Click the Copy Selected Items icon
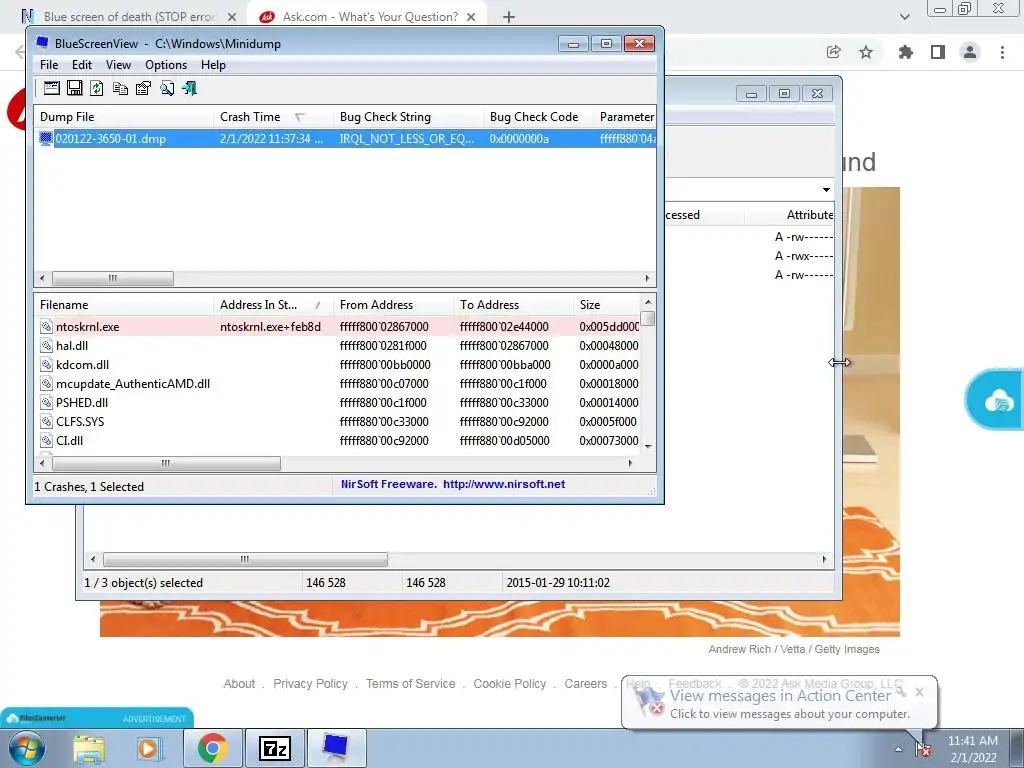 (x=120, y=88)
